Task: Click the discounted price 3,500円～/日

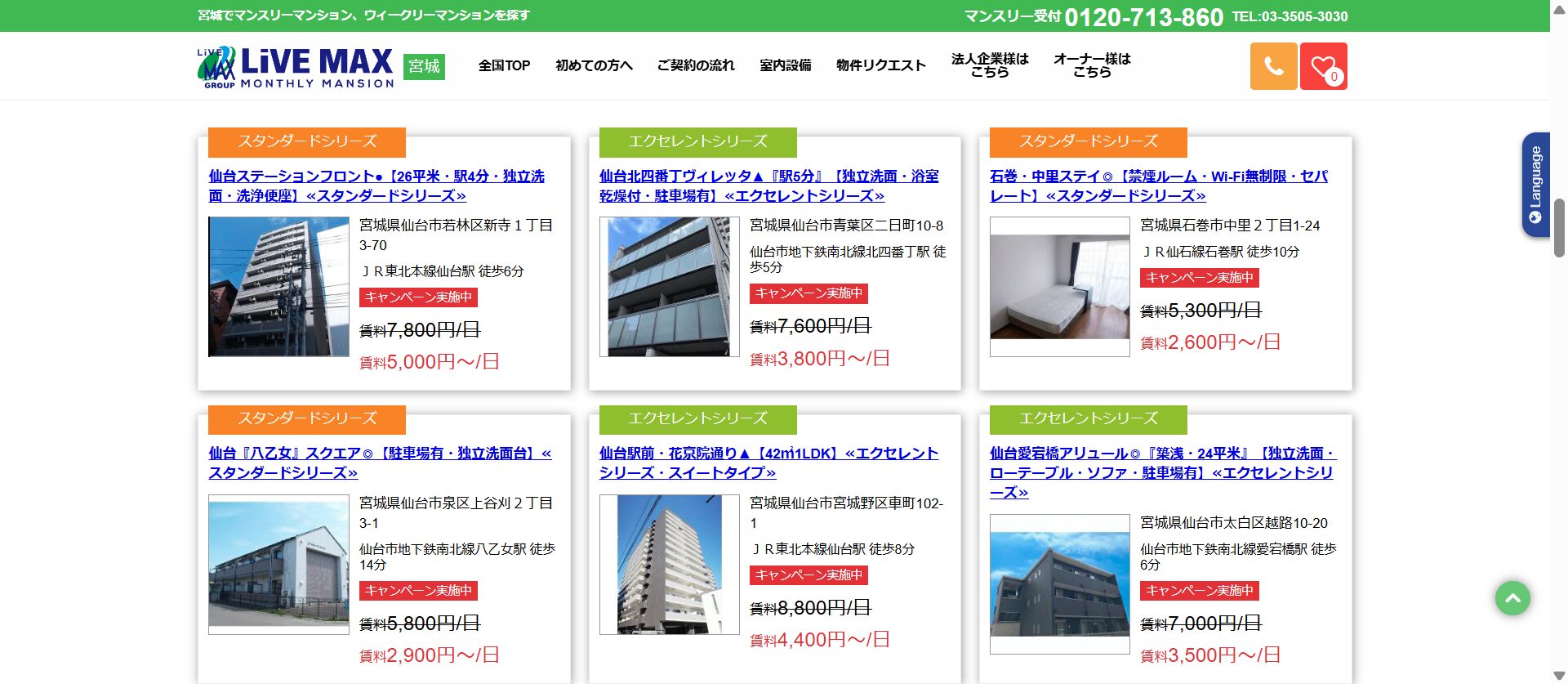Action: tap(1210, 655)
